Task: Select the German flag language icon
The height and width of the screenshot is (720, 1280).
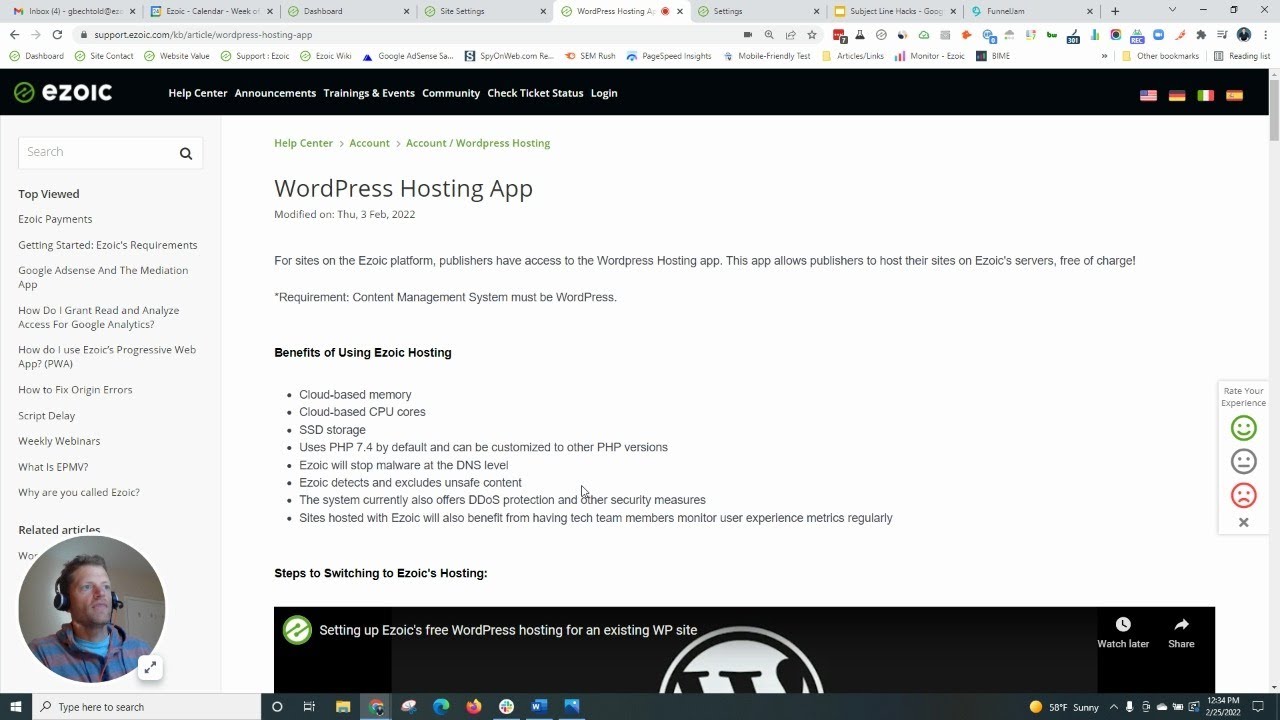Action: [x=1177, y=95]
